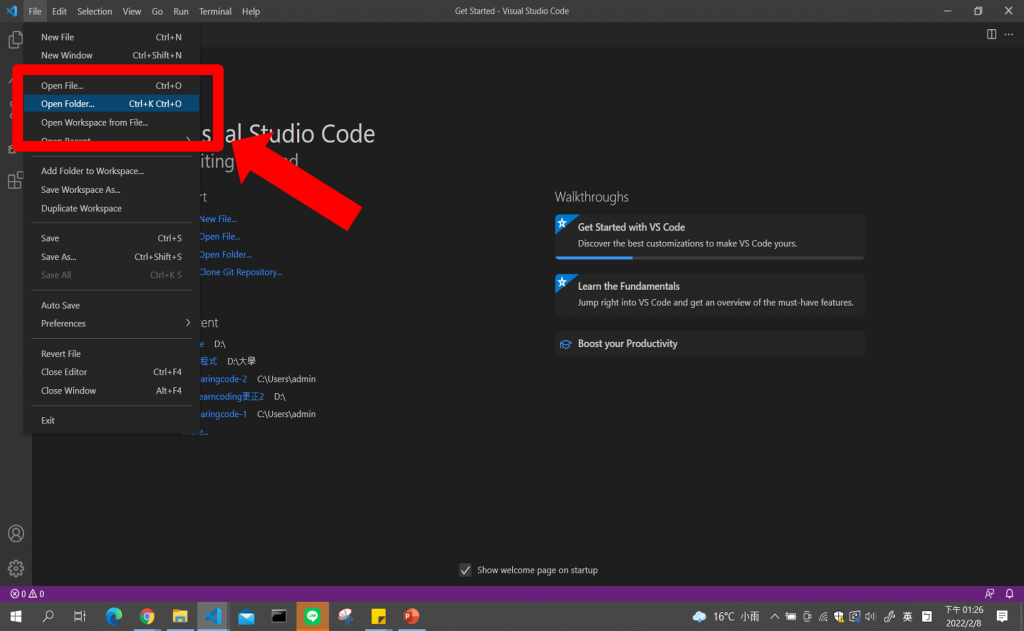Open the Selection menu
Screen dimensions: 1024x631
95,11
